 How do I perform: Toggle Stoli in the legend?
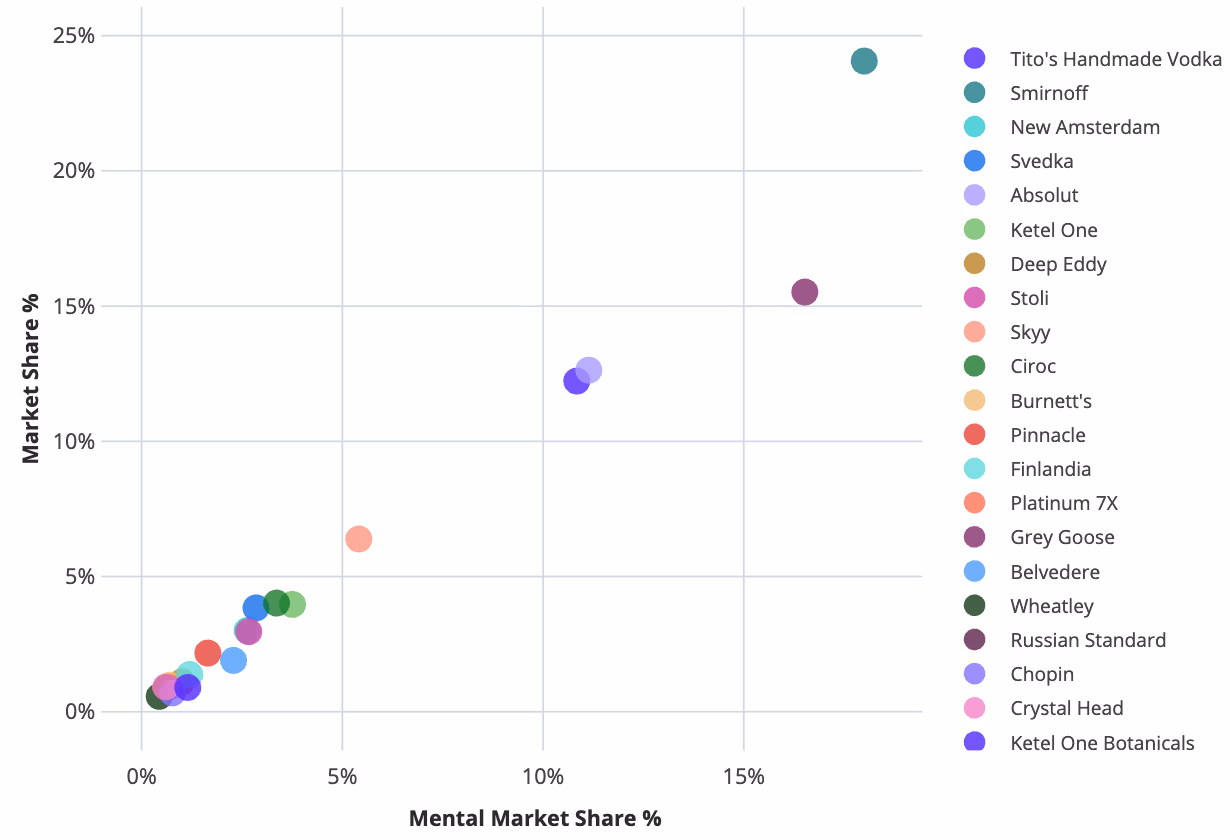pos(1029,298)
